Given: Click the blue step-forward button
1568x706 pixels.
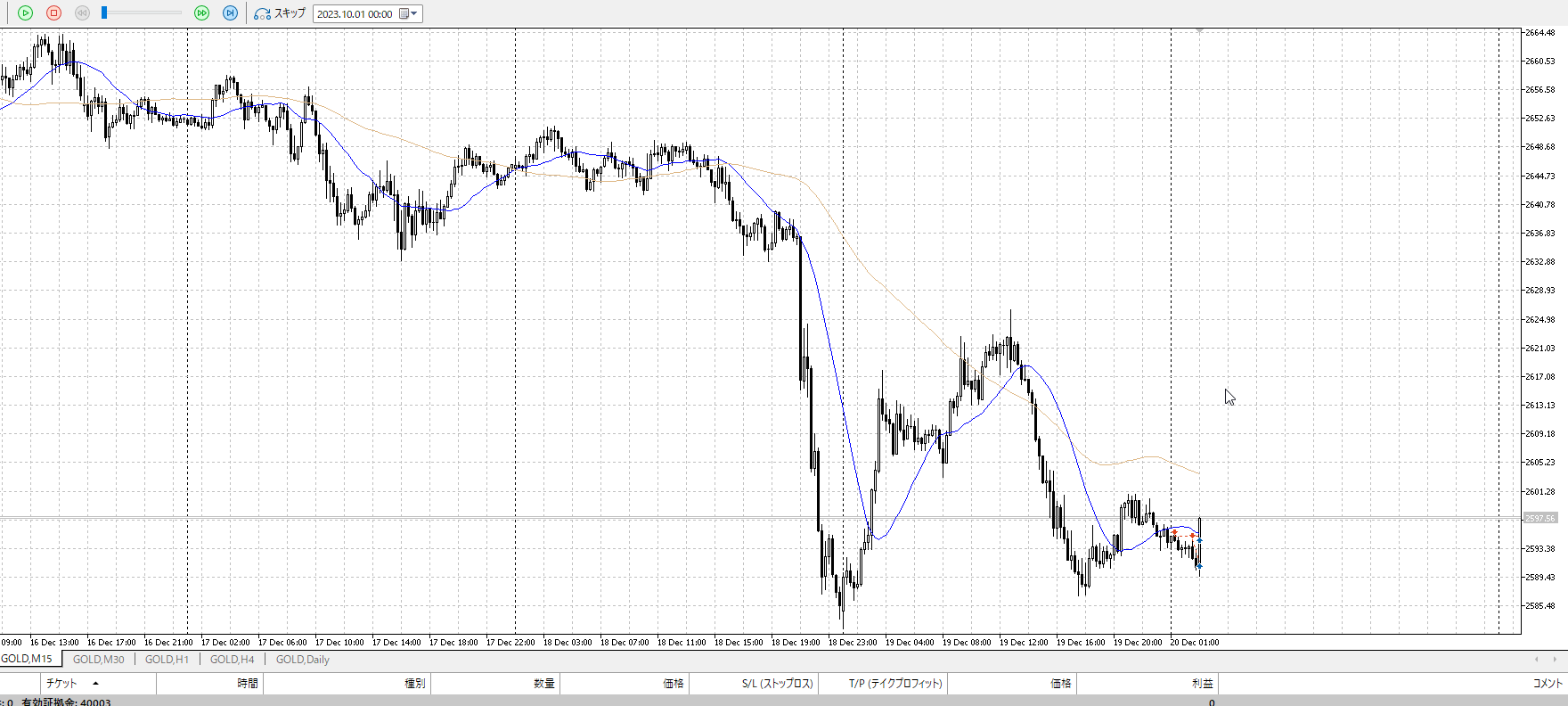Looking at the screenshot, I should [x=230, y=12].
